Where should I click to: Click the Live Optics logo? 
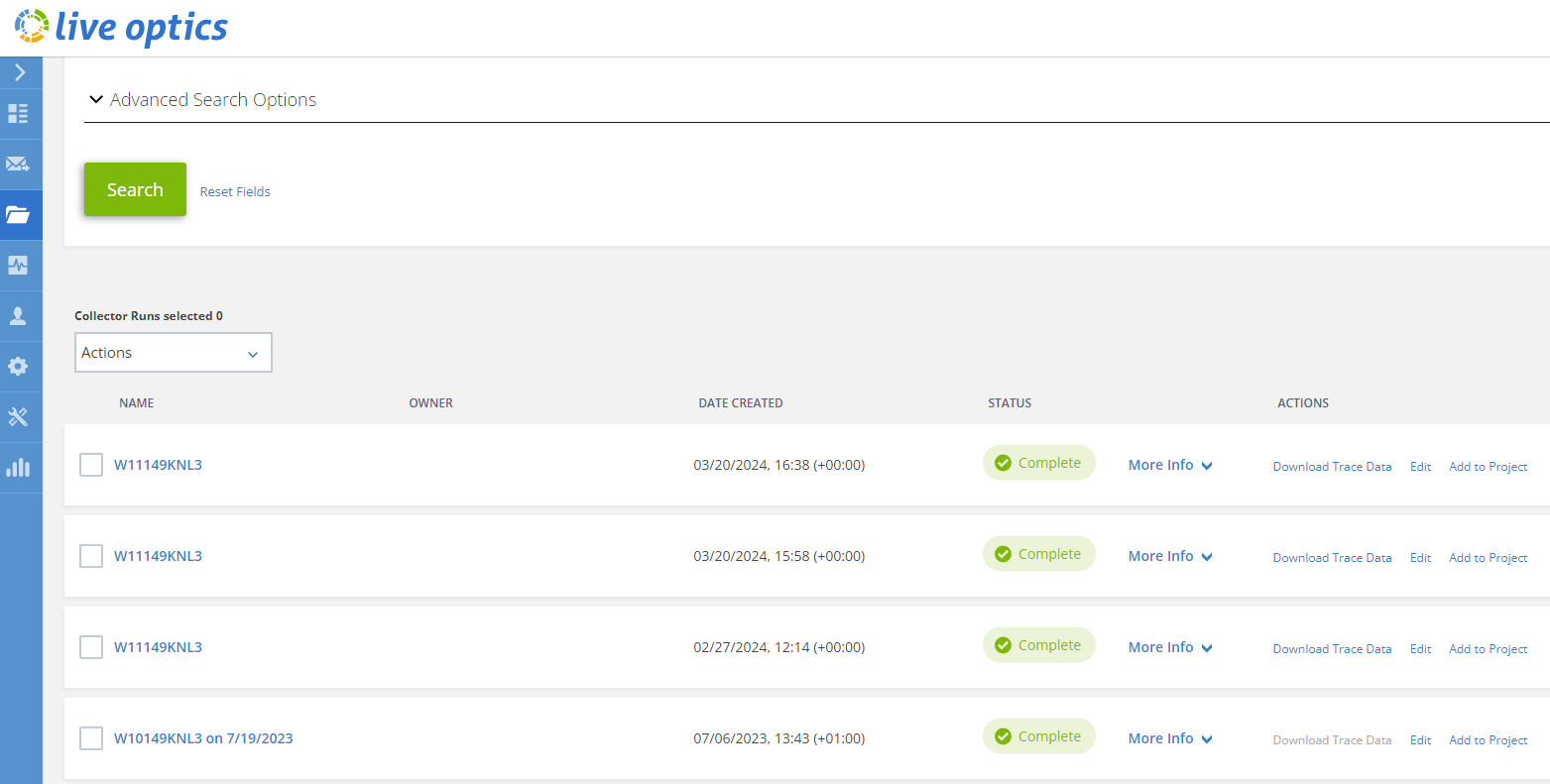(x=122, y=28)
